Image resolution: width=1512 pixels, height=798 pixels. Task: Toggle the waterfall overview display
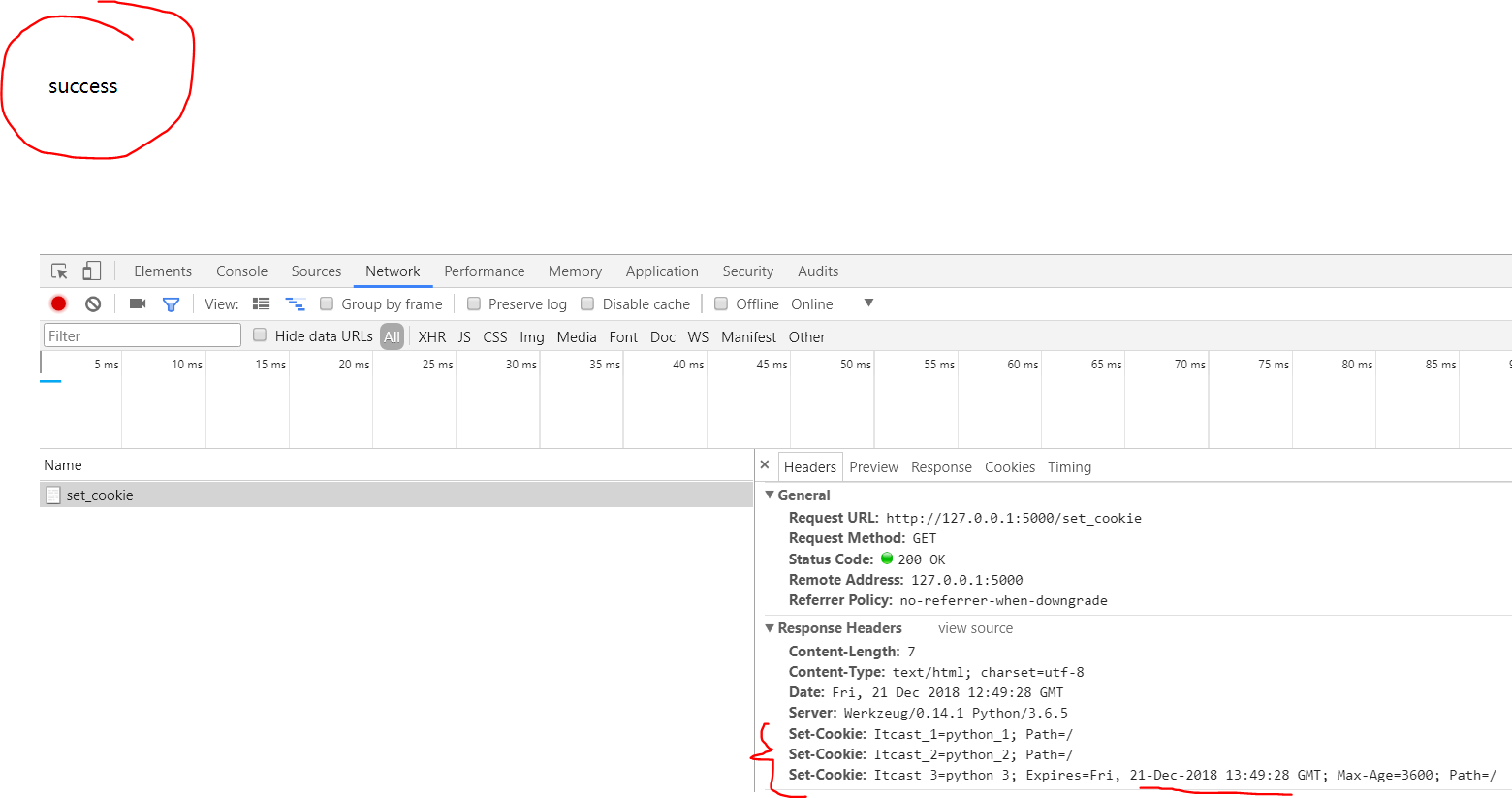tap(295, 303)
